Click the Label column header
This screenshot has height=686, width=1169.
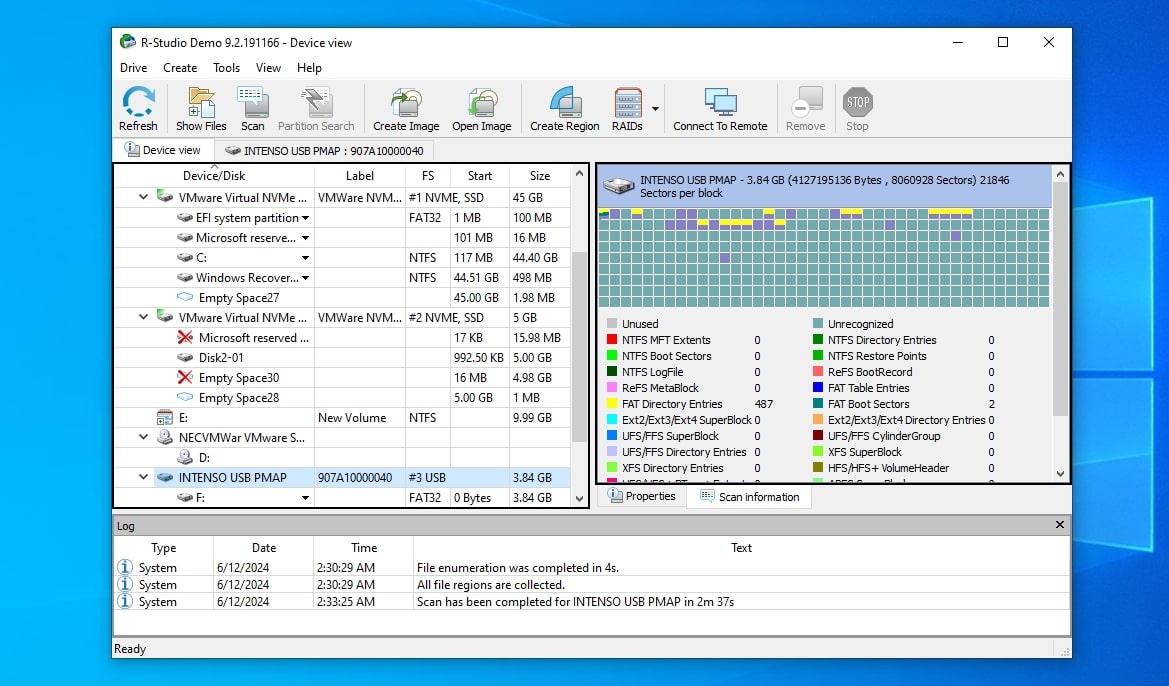(x=359, y=176)
